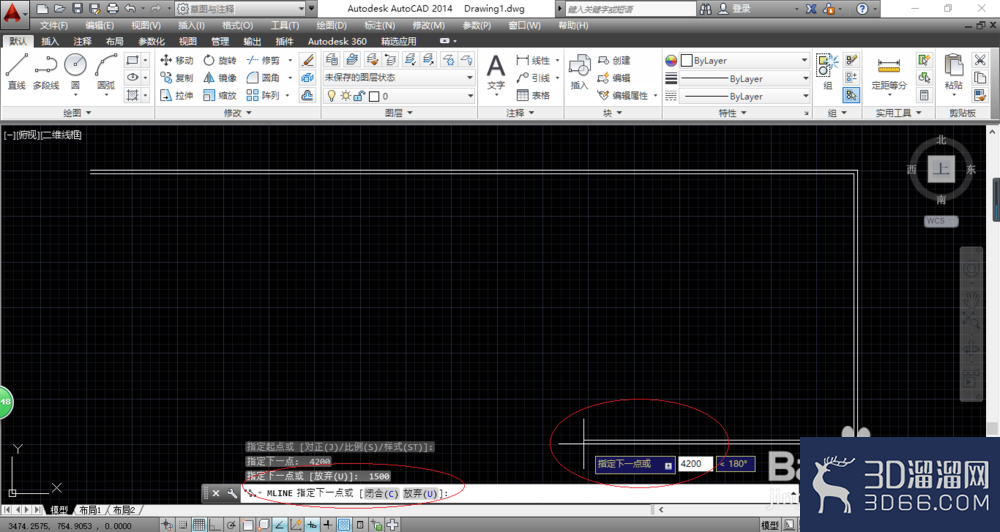Toggle Object Snap in status bar

247,525
